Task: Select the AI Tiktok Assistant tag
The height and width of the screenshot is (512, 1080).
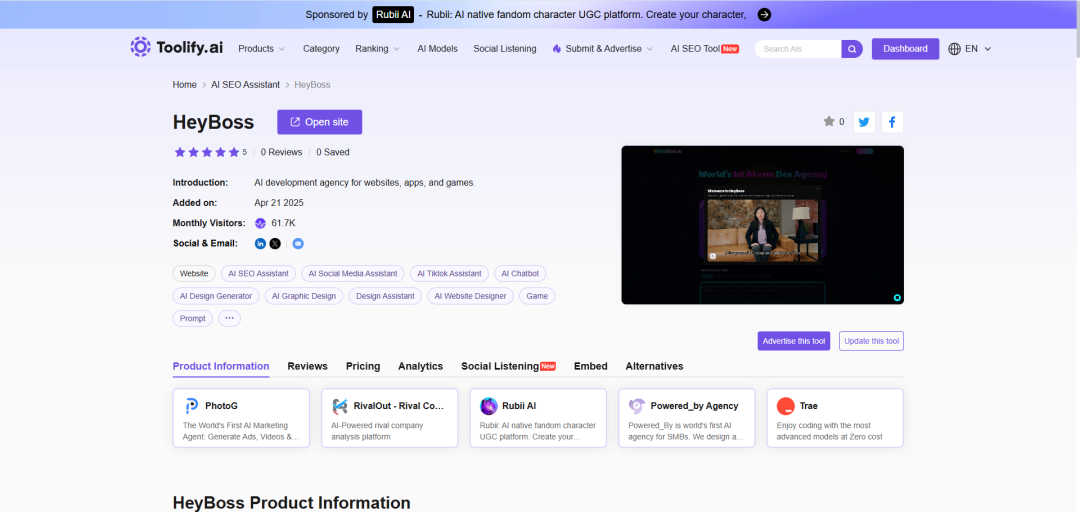Action: pos(449,274)
